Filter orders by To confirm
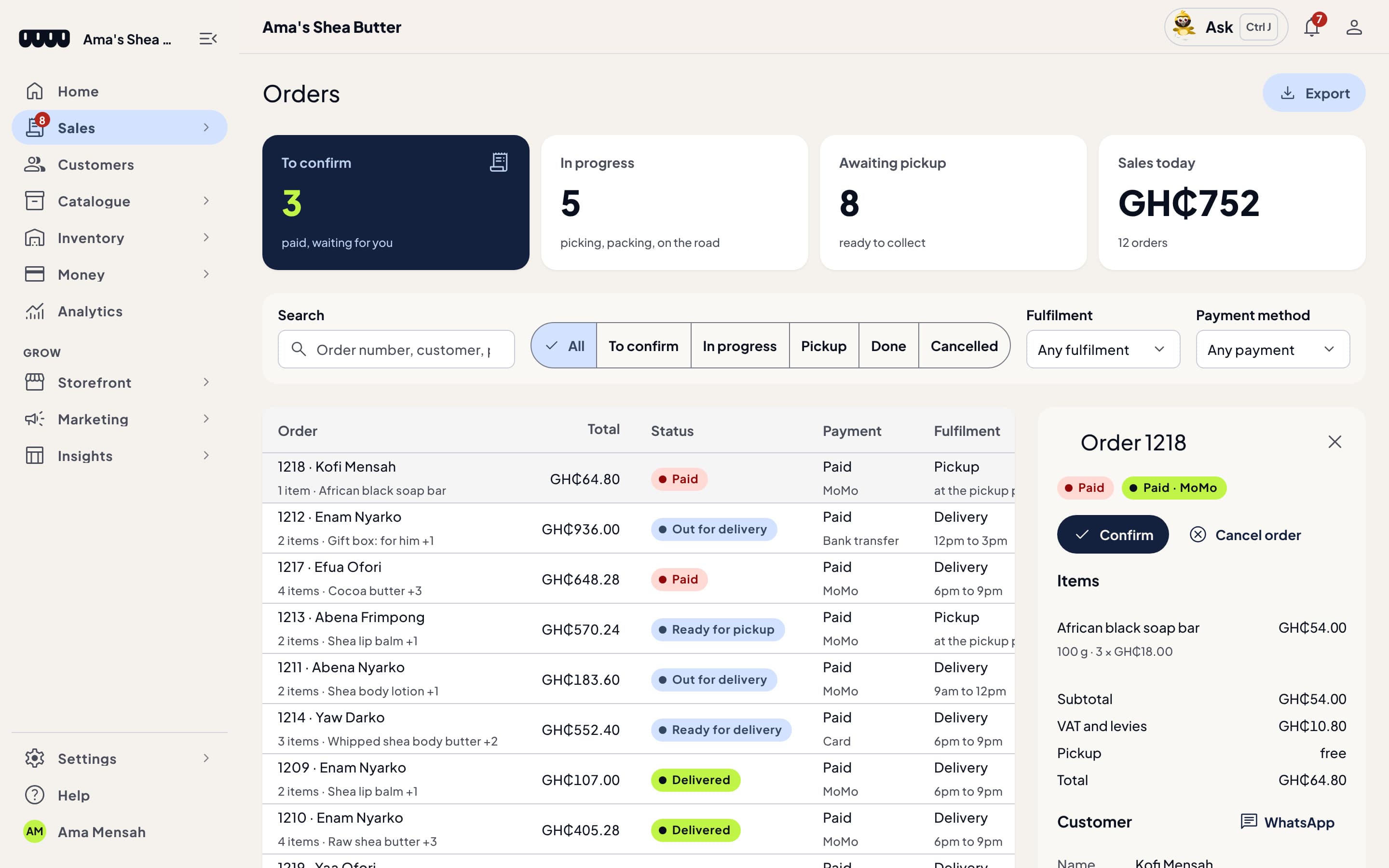This screenshot has height=868, width=1389. click(643, 346)
